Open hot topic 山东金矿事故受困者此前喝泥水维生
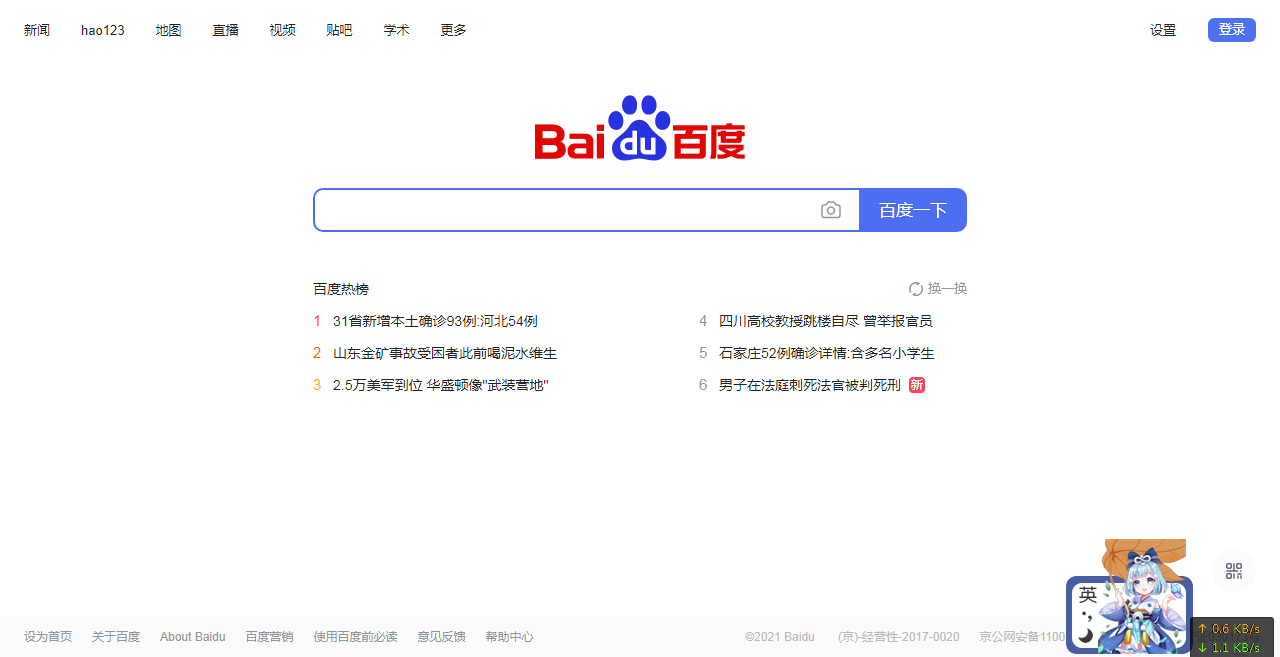Image resolution: width=1280 pixels, height=657 pixels. pos(444,353)
